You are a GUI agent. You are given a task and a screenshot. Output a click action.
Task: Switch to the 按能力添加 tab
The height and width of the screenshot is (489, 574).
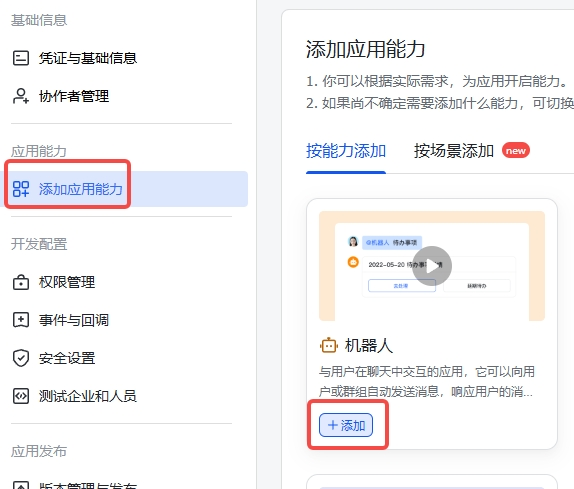pyautogui.click(x=346, y=151)
